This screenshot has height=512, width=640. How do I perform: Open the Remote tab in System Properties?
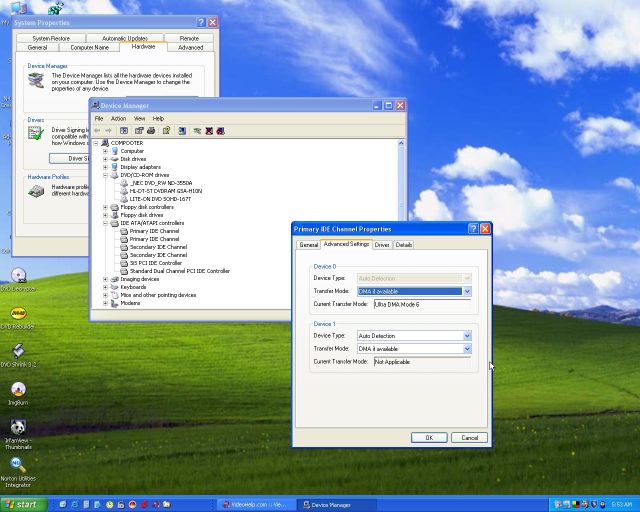[189, 38]
